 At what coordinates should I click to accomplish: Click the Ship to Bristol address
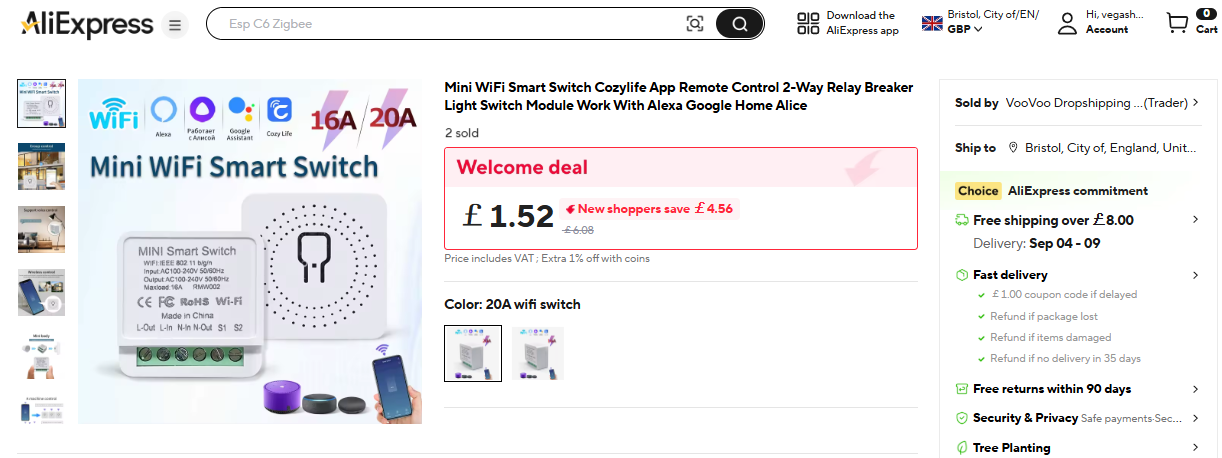click(1102, 148)
